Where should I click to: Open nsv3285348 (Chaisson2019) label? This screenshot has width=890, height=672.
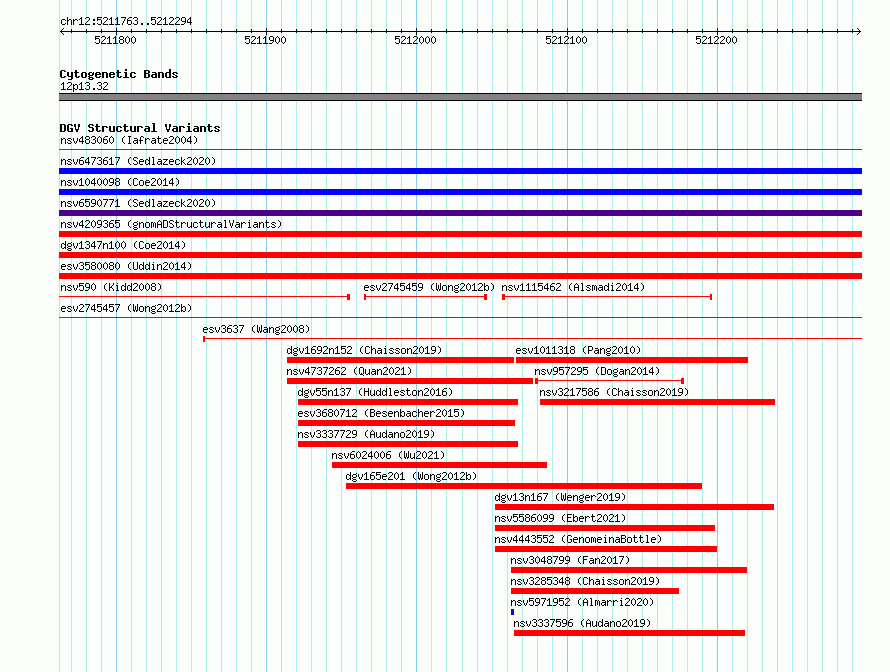(x=585, y=581)
